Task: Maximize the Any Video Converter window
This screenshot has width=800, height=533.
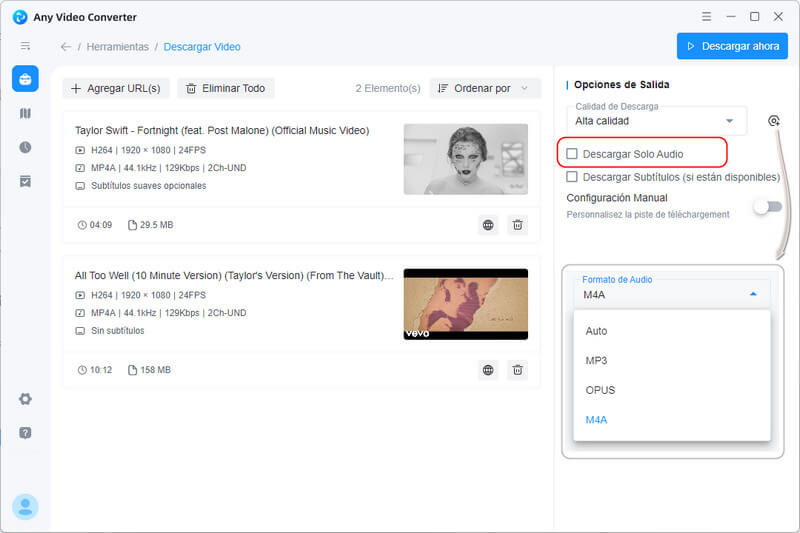Action: click(755, 16)
